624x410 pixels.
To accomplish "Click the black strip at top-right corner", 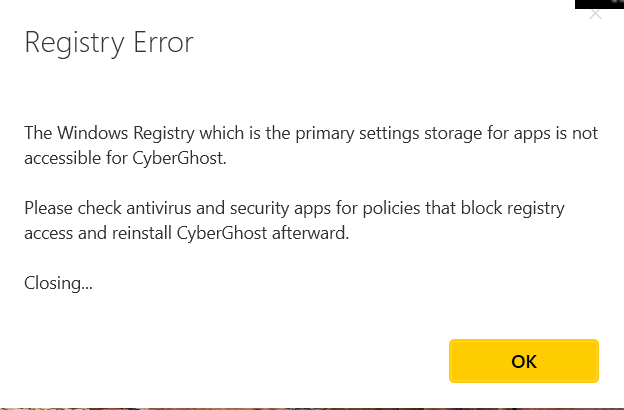I will (598, 3).
